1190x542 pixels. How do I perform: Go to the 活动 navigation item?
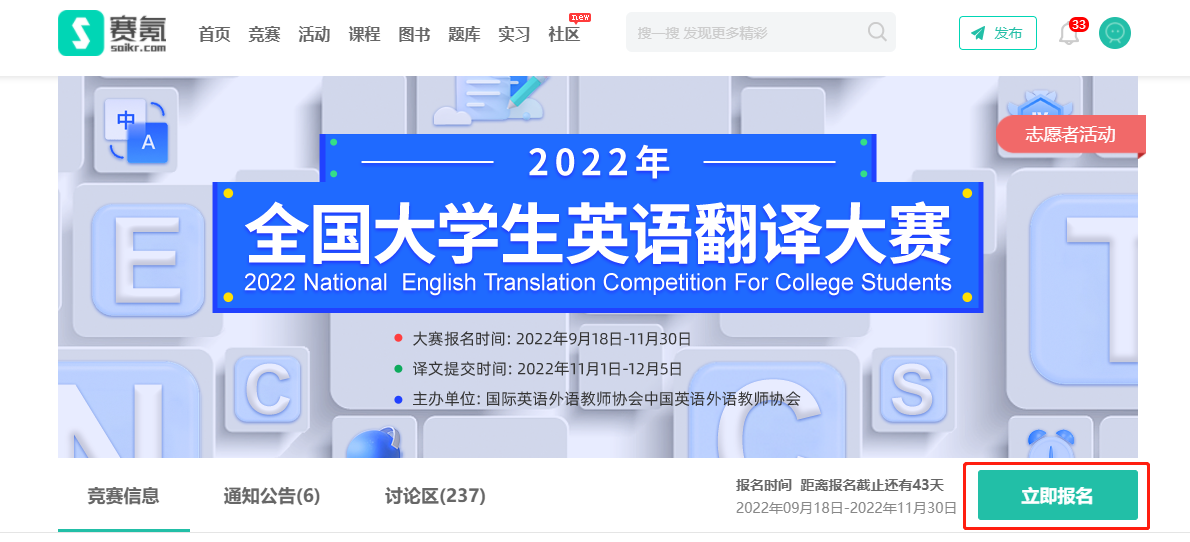[x=314, y=34]
